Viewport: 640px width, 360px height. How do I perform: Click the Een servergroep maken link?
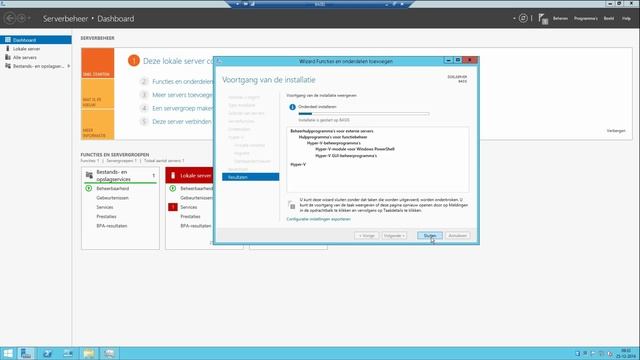[x=182, y=109]
